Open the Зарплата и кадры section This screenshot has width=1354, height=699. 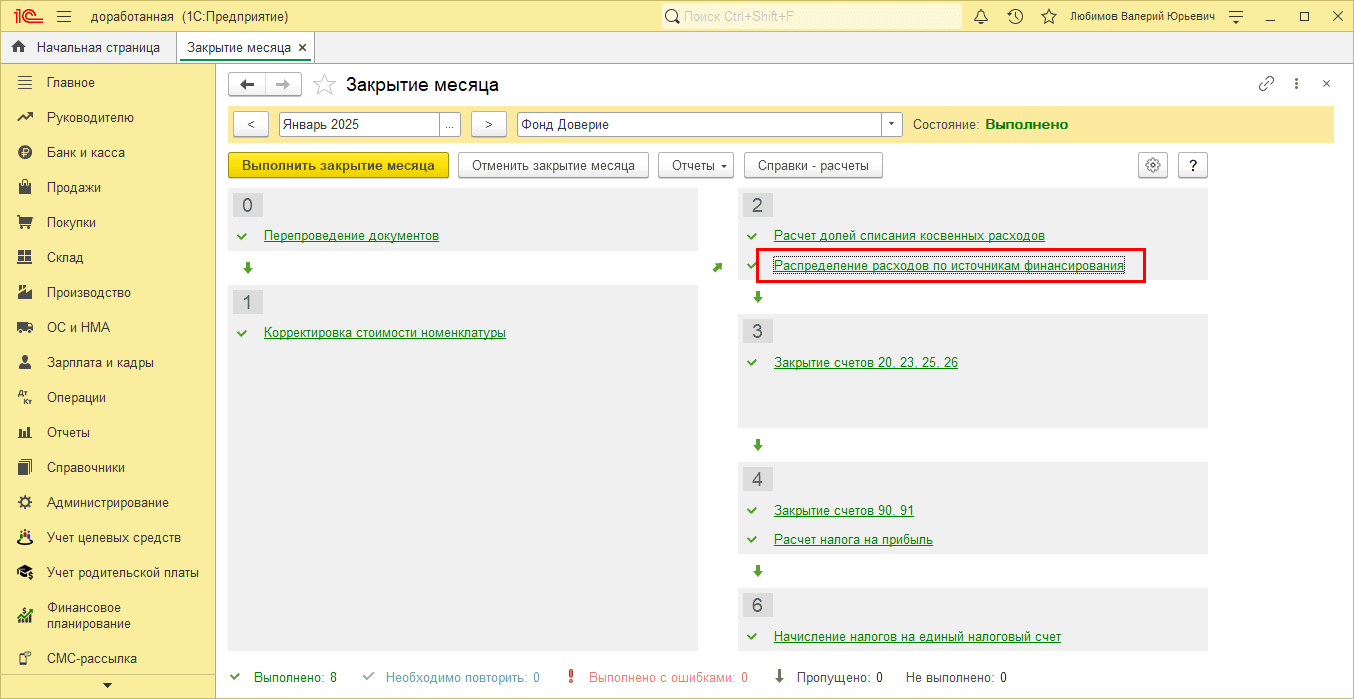tap(100, 363)
